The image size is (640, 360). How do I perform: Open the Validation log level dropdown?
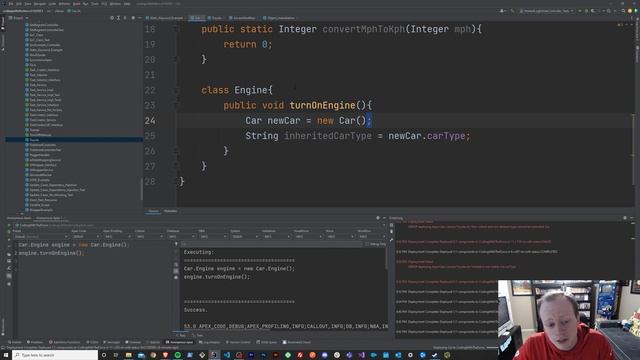tap(276, 237)
